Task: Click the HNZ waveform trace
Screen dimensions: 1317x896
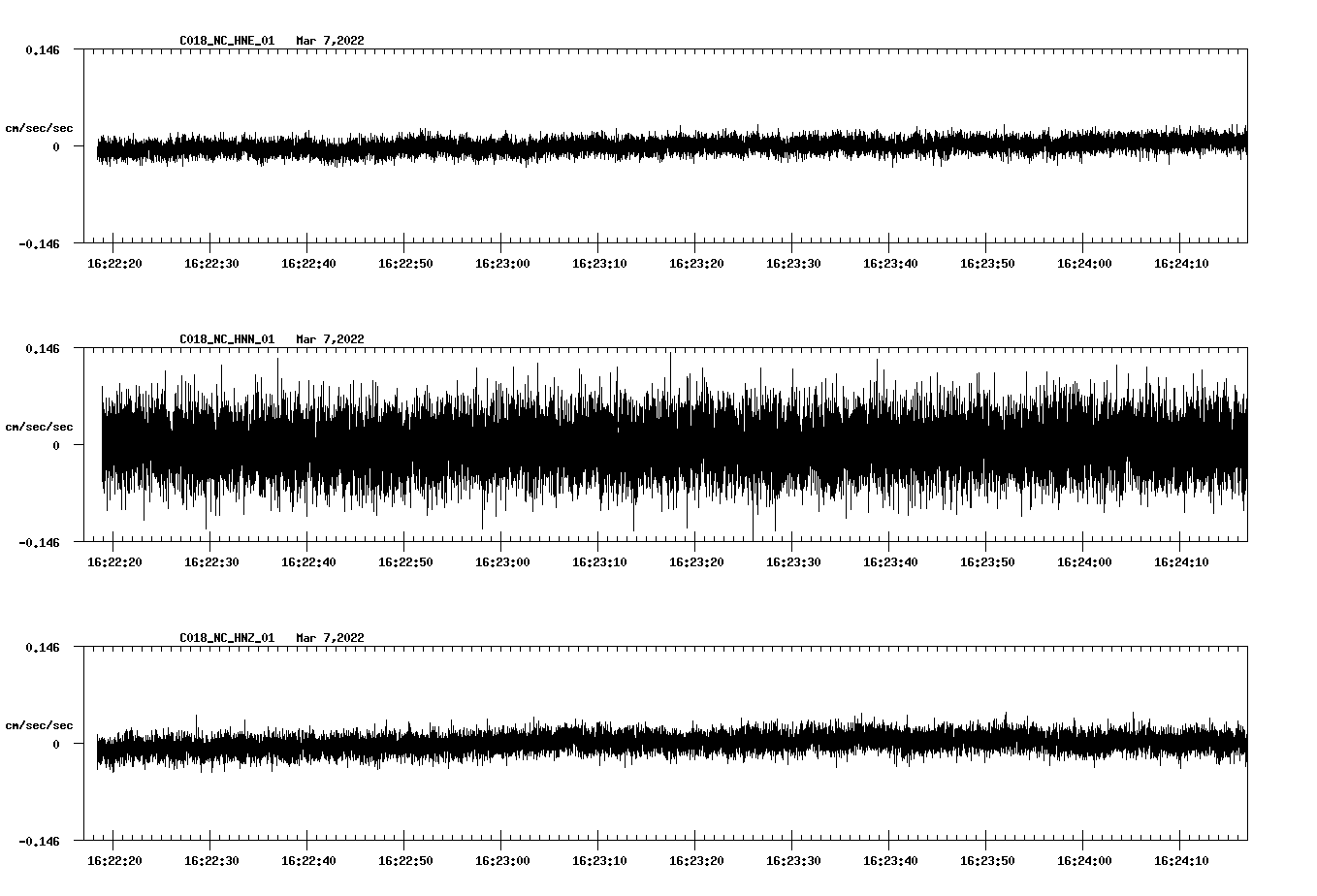Action: tap(672, 744)
